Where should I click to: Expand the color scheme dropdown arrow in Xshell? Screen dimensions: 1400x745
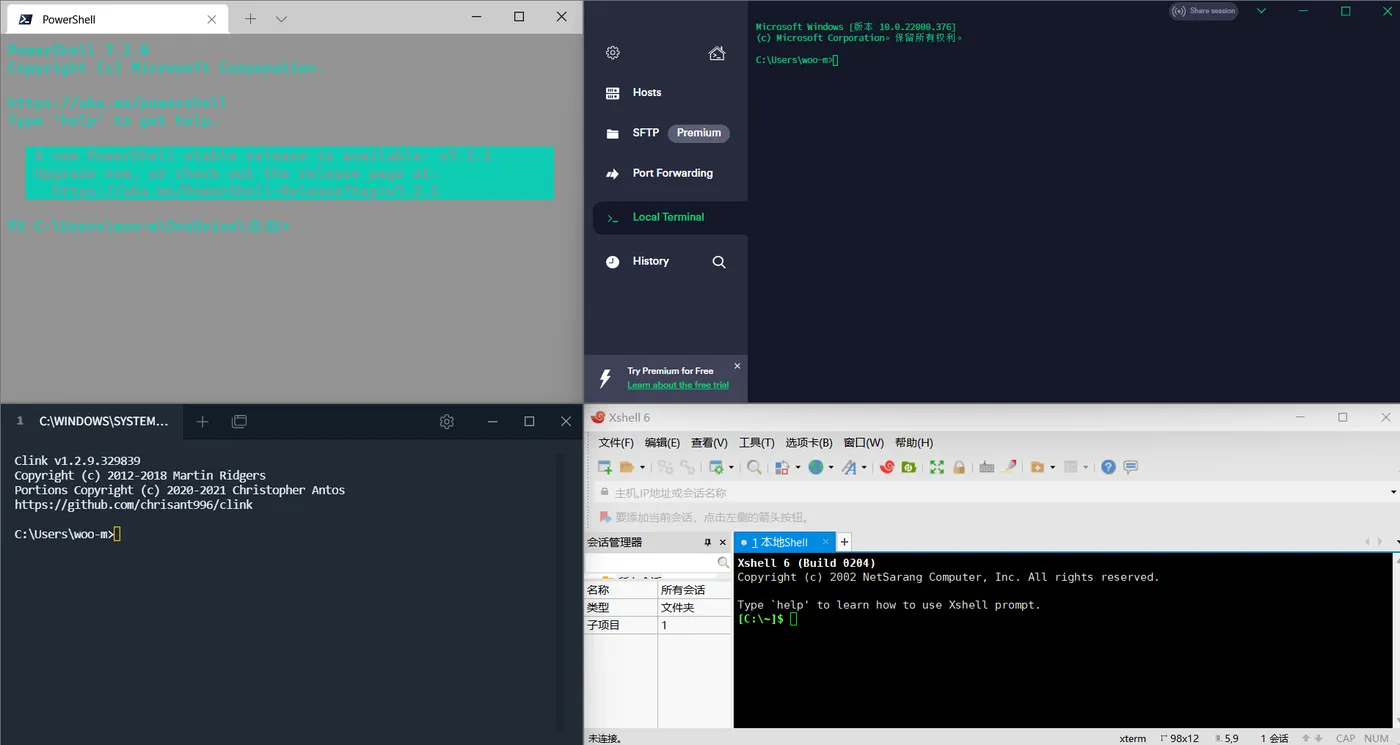click(798, 467)
